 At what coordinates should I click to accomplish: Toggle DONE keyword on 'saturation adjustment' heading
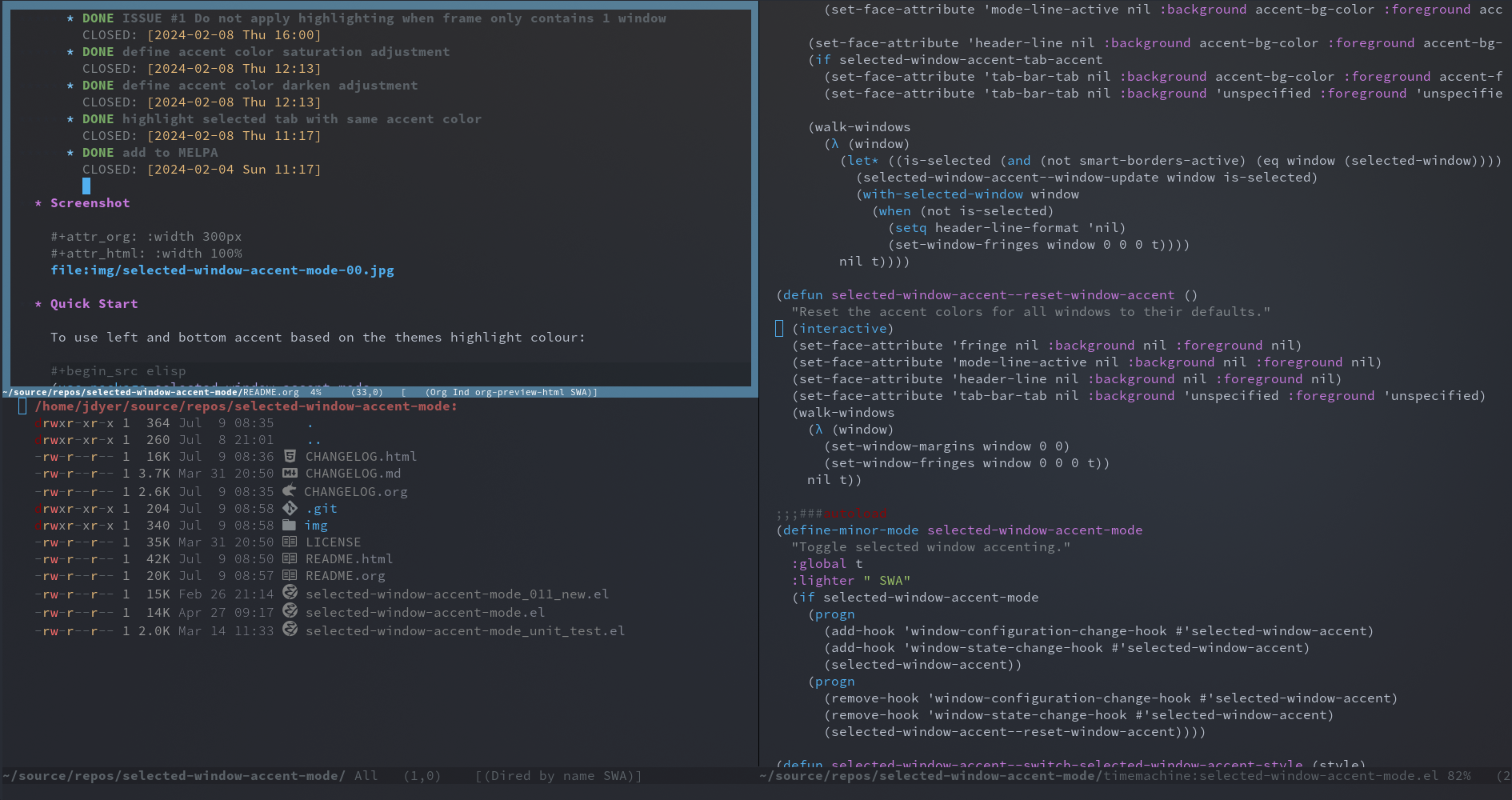(98, 52)
